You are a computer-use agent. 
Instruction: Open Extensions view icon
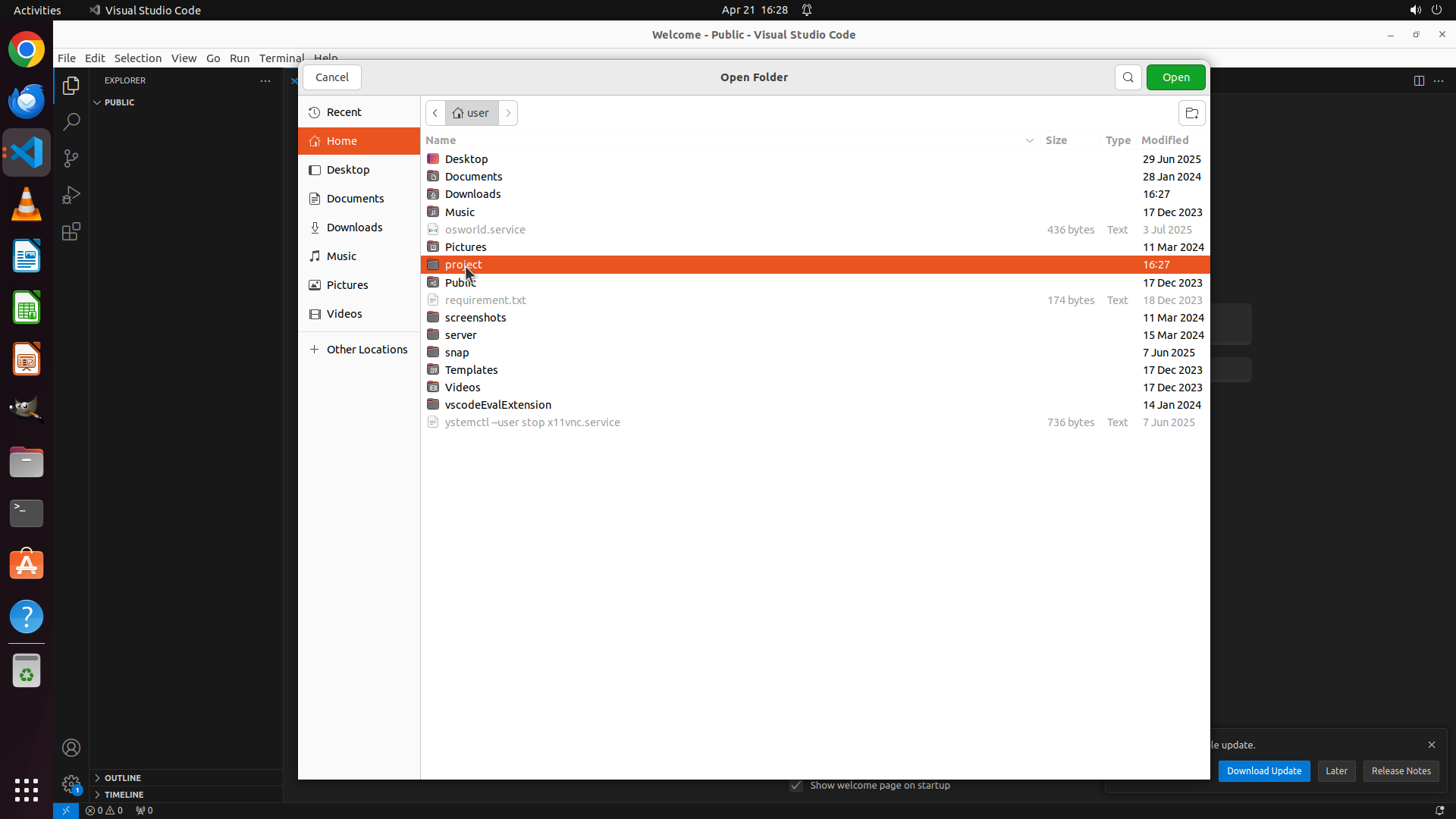71,231
